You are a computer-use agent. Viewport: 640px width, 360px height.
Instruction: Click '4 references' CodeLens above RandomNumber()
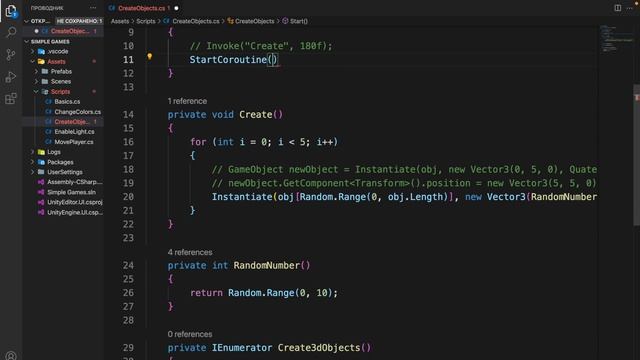190,252
